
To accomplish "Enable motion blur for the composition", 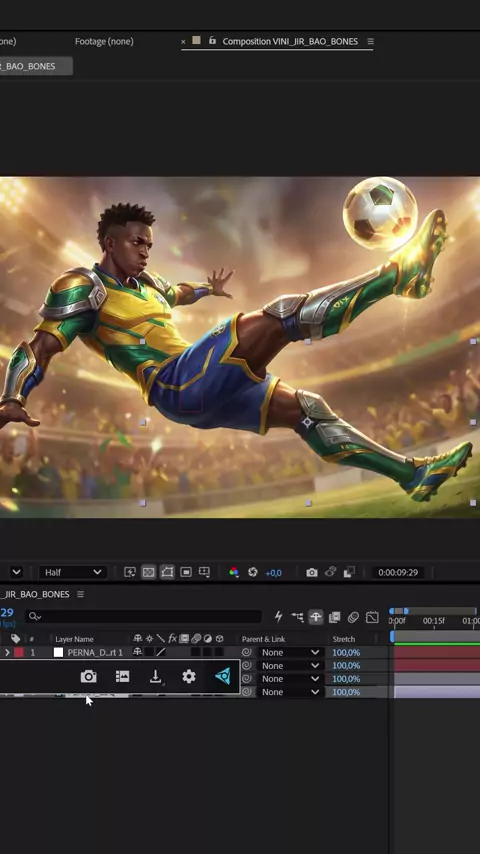I will point(353,617).
